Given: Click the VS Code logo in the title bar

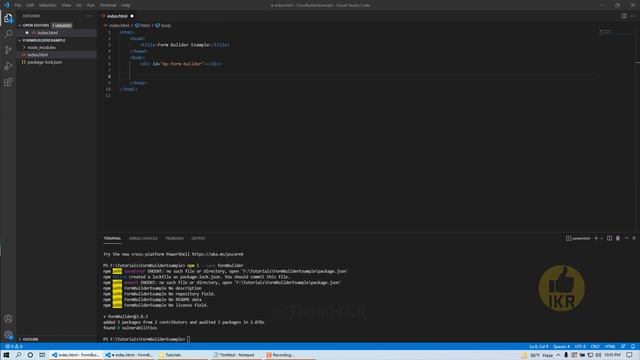Looking at the screenshot, I should point(7,5).
